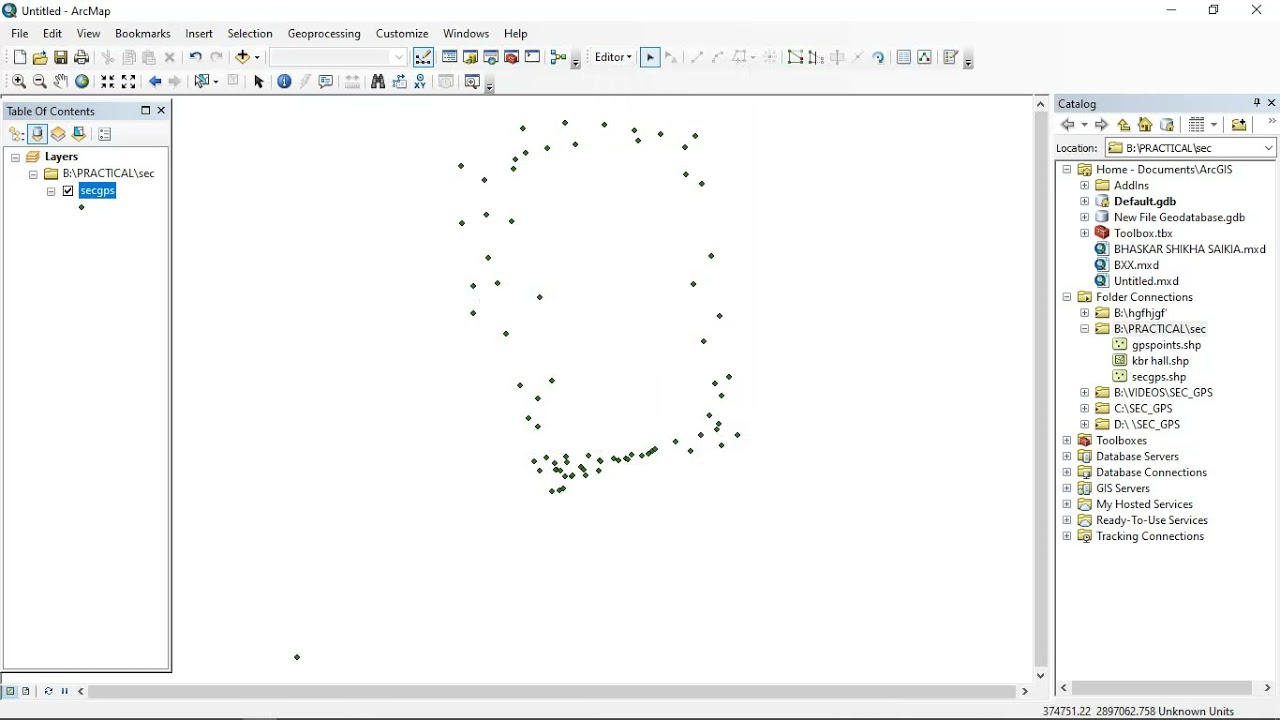Click the Catalog Go To Home Folder icon
Screen dimensions: 1280x720
[x=1145, y=125]
